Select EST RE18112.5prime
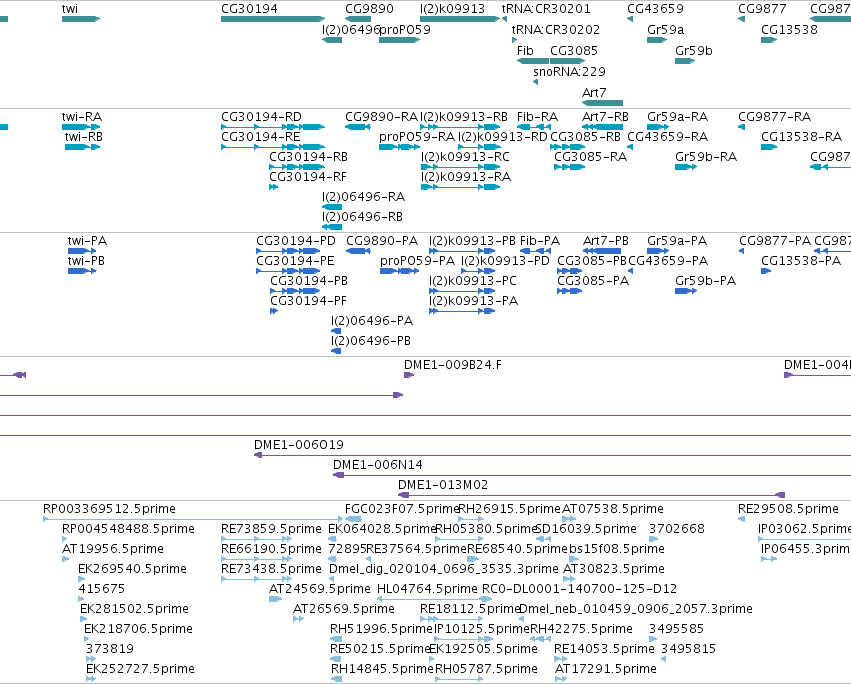 point(451,619)
